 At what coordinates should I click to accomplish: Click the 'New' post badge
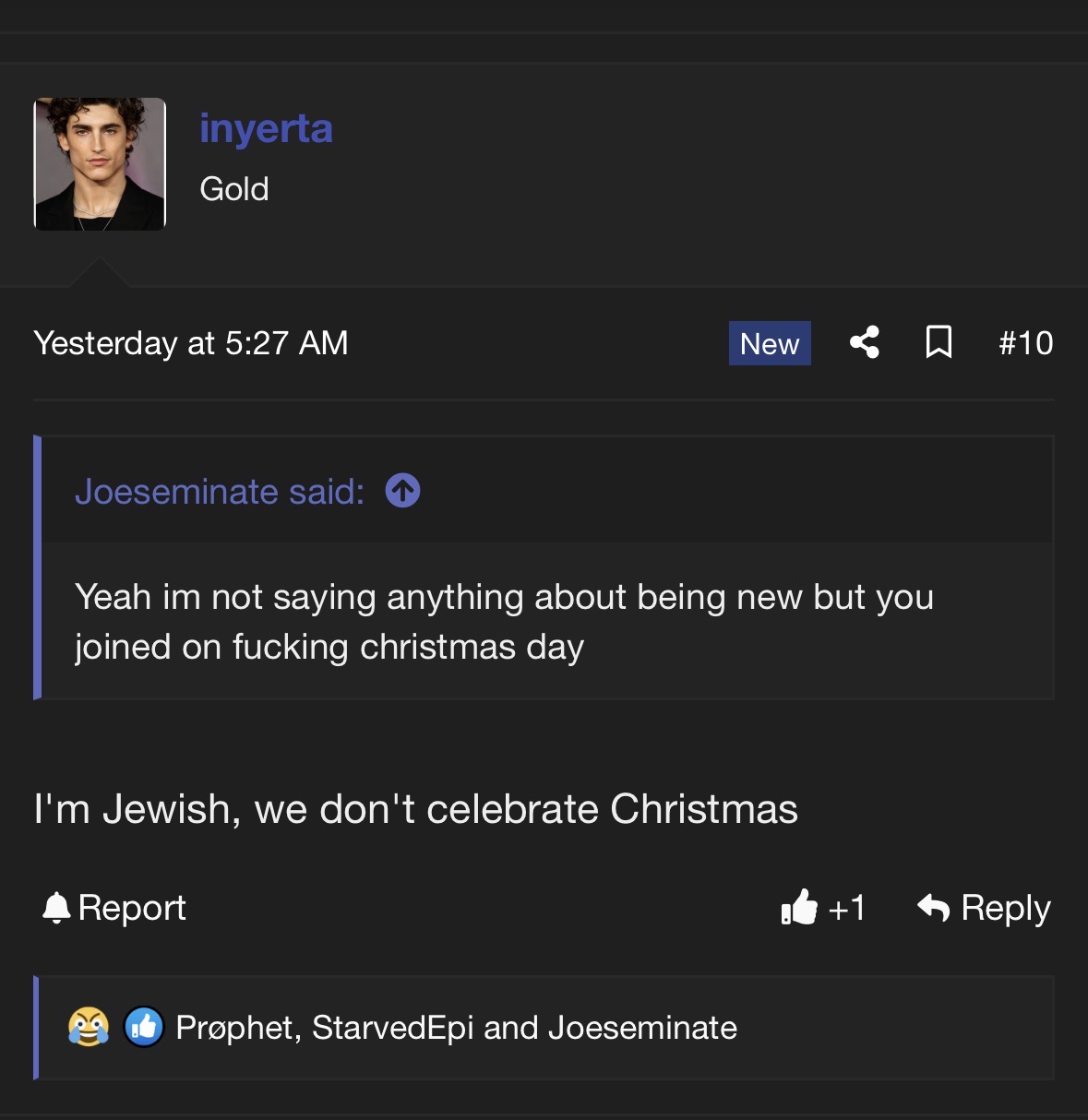tap(769, 343)
